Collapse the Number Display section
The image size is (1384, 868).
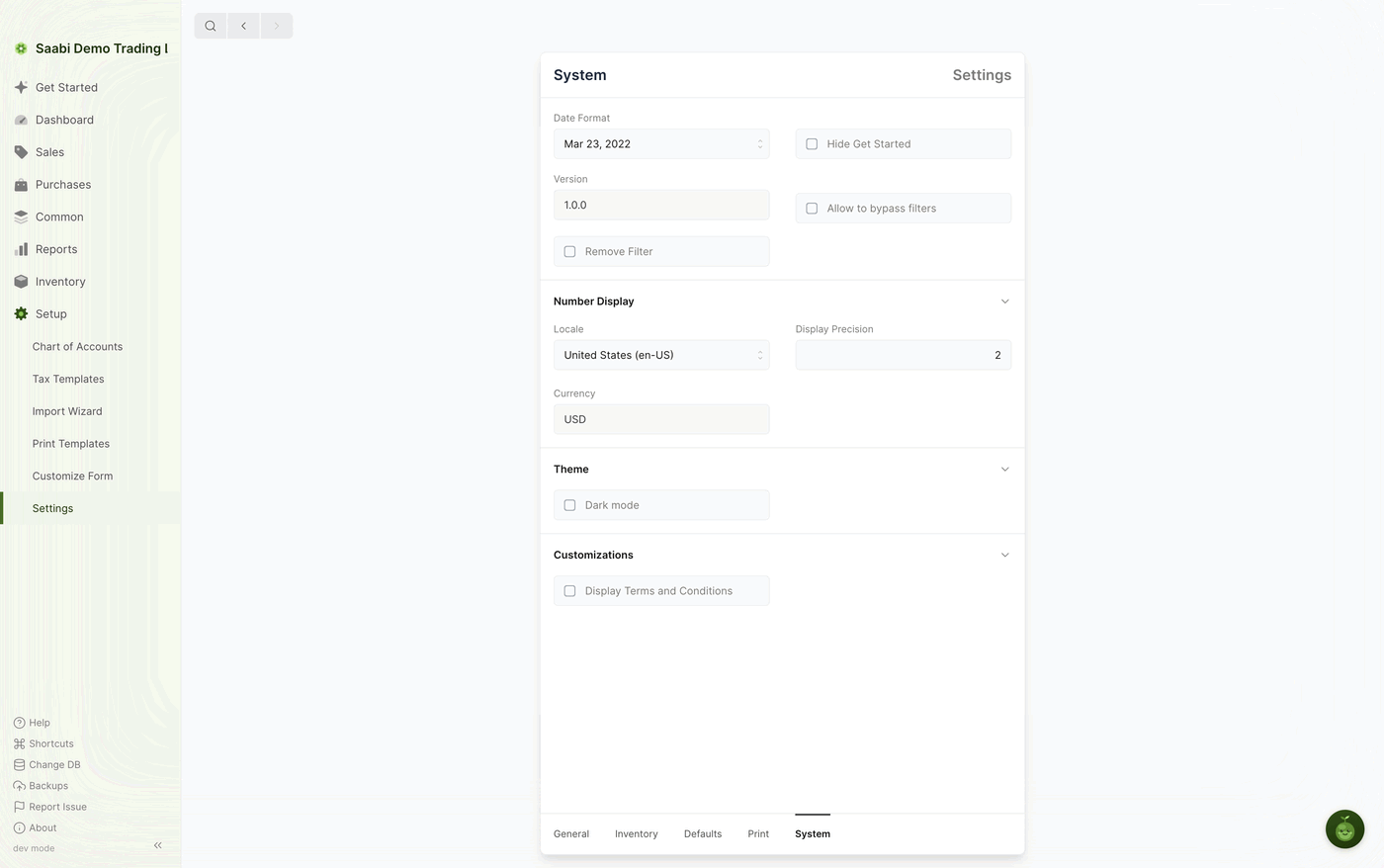coord(1004,302)
